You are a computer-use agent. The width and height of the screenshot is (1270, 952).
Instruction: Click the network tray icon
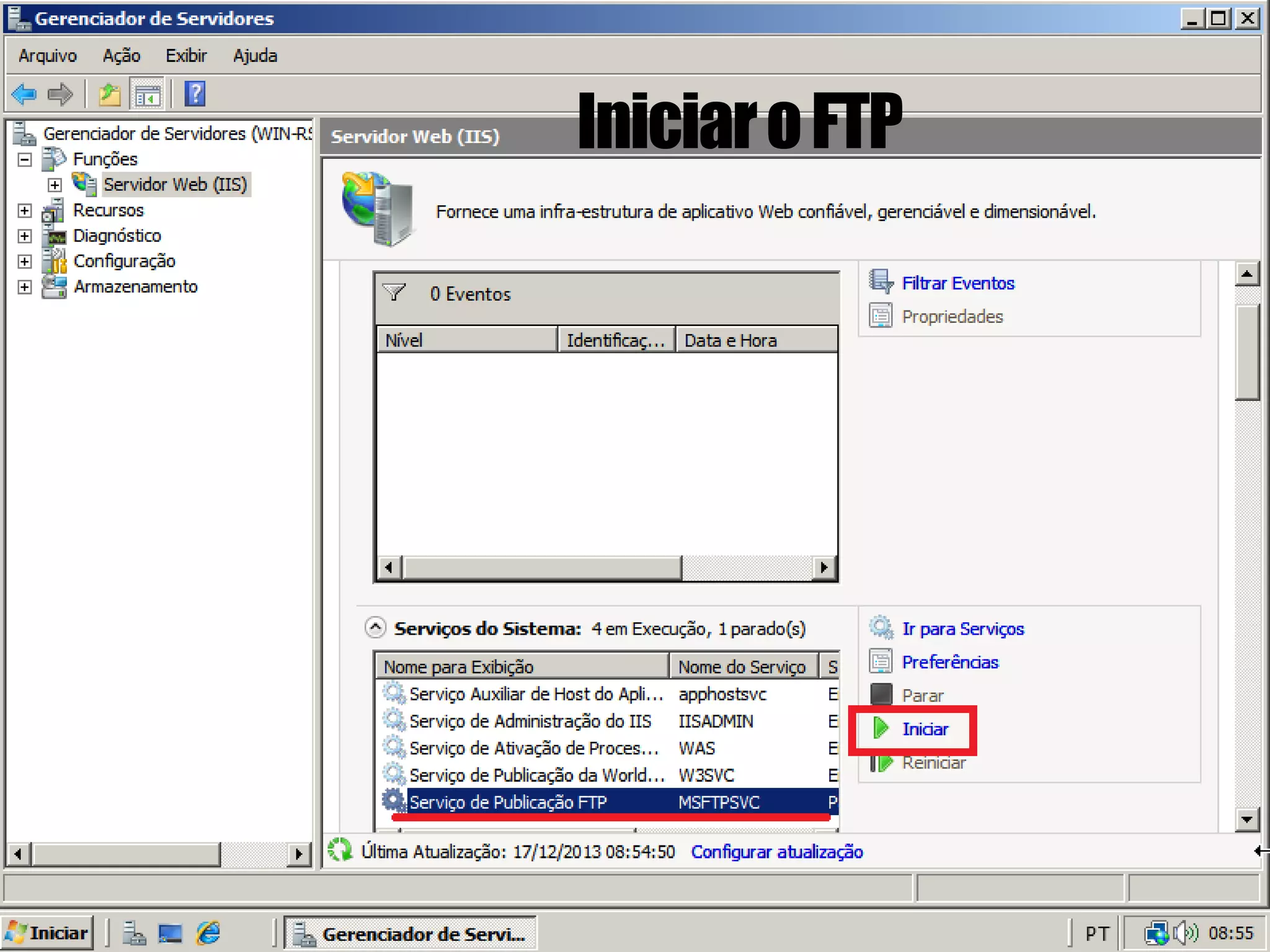point(1156,933)
